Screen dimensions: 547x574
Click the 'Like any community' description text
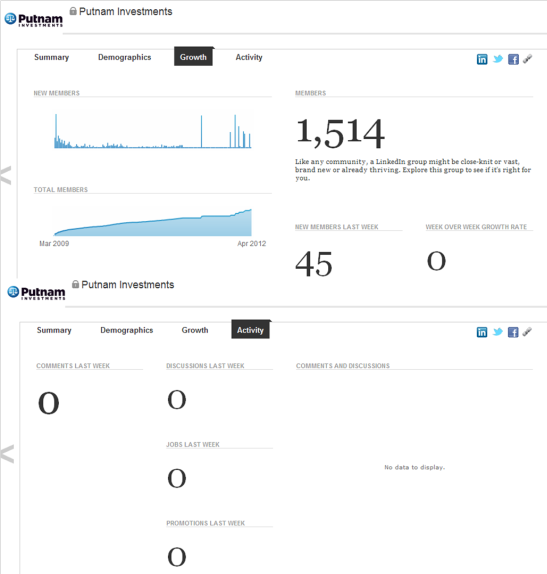tap(413, 170)
